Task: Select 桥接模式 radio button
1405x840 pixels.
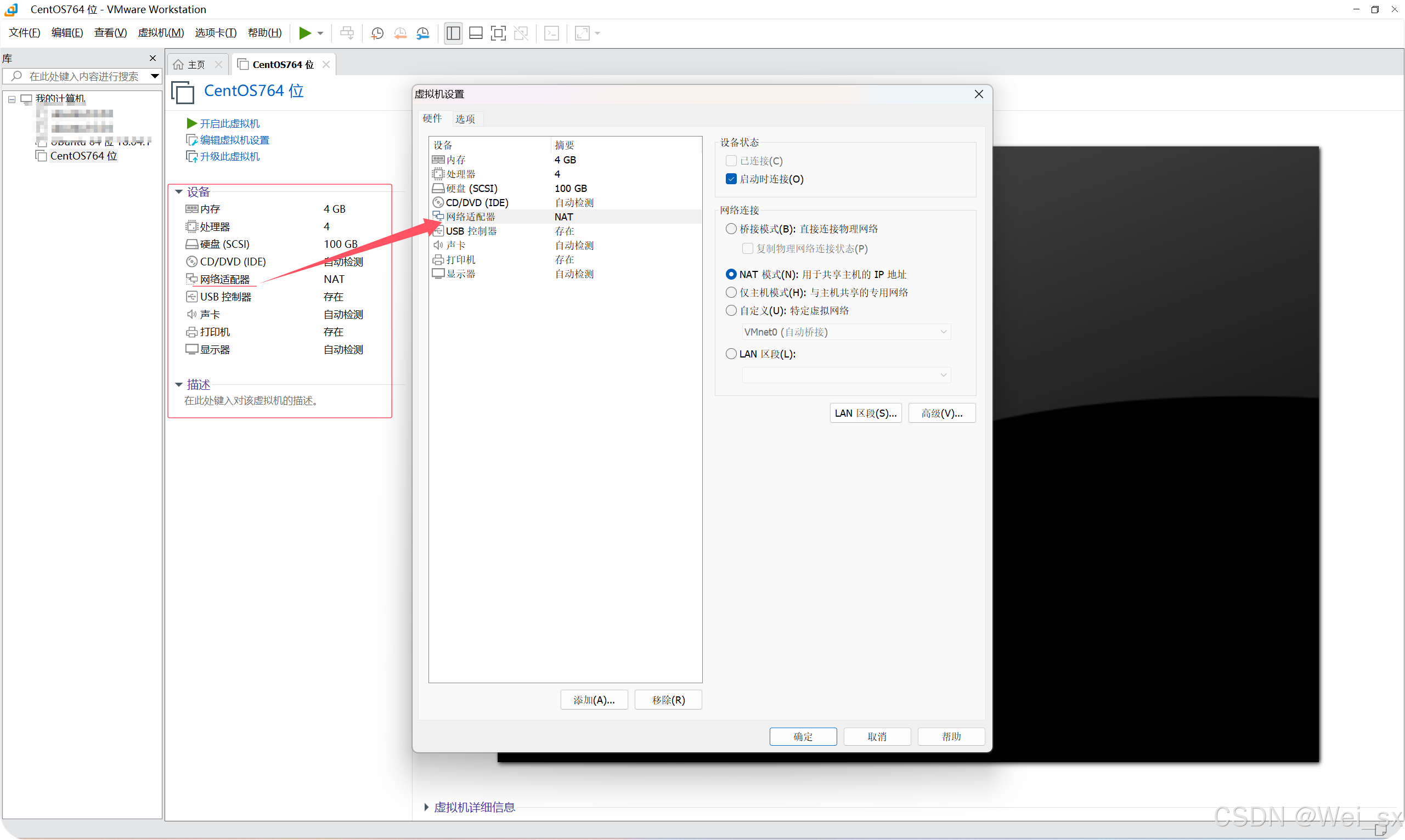Action: pyautogui.click(x=731, y=229)
